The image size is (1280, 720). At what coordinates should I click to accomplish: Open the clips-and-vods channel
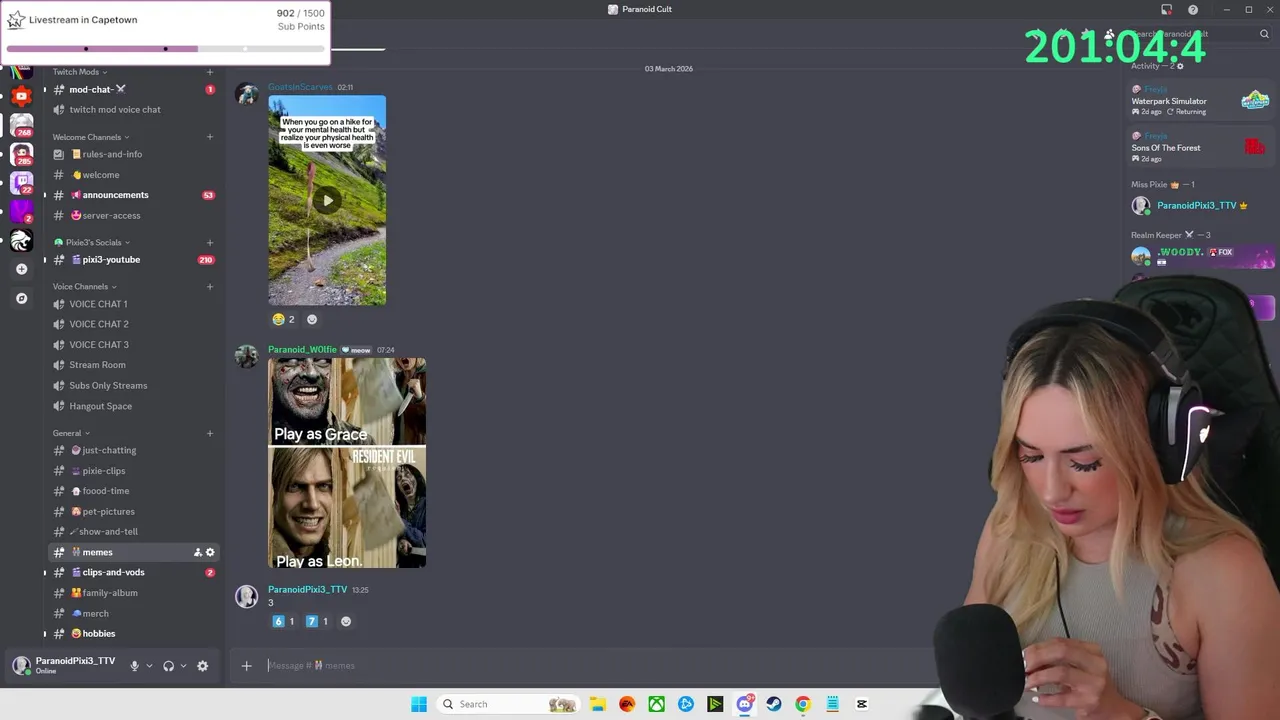pyautogui.click(x=133, y=572)
